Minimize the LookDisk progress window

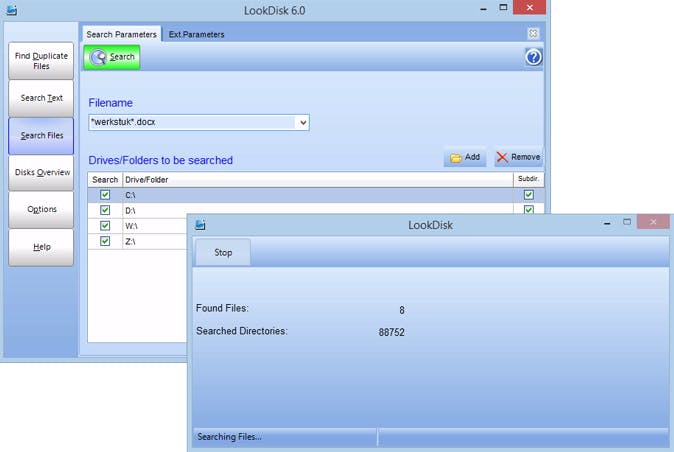tap(607, 223)
